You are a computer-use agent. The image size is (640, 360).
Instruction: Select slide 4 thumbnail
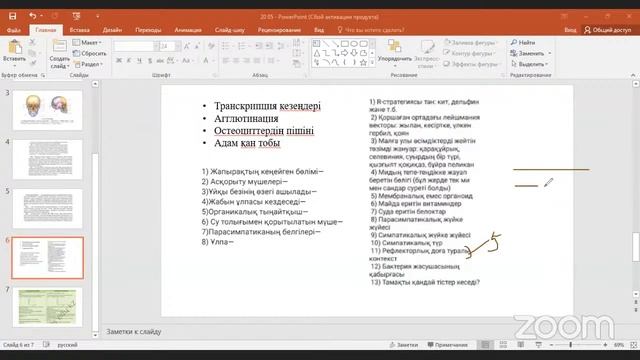(x=47, y=159)
